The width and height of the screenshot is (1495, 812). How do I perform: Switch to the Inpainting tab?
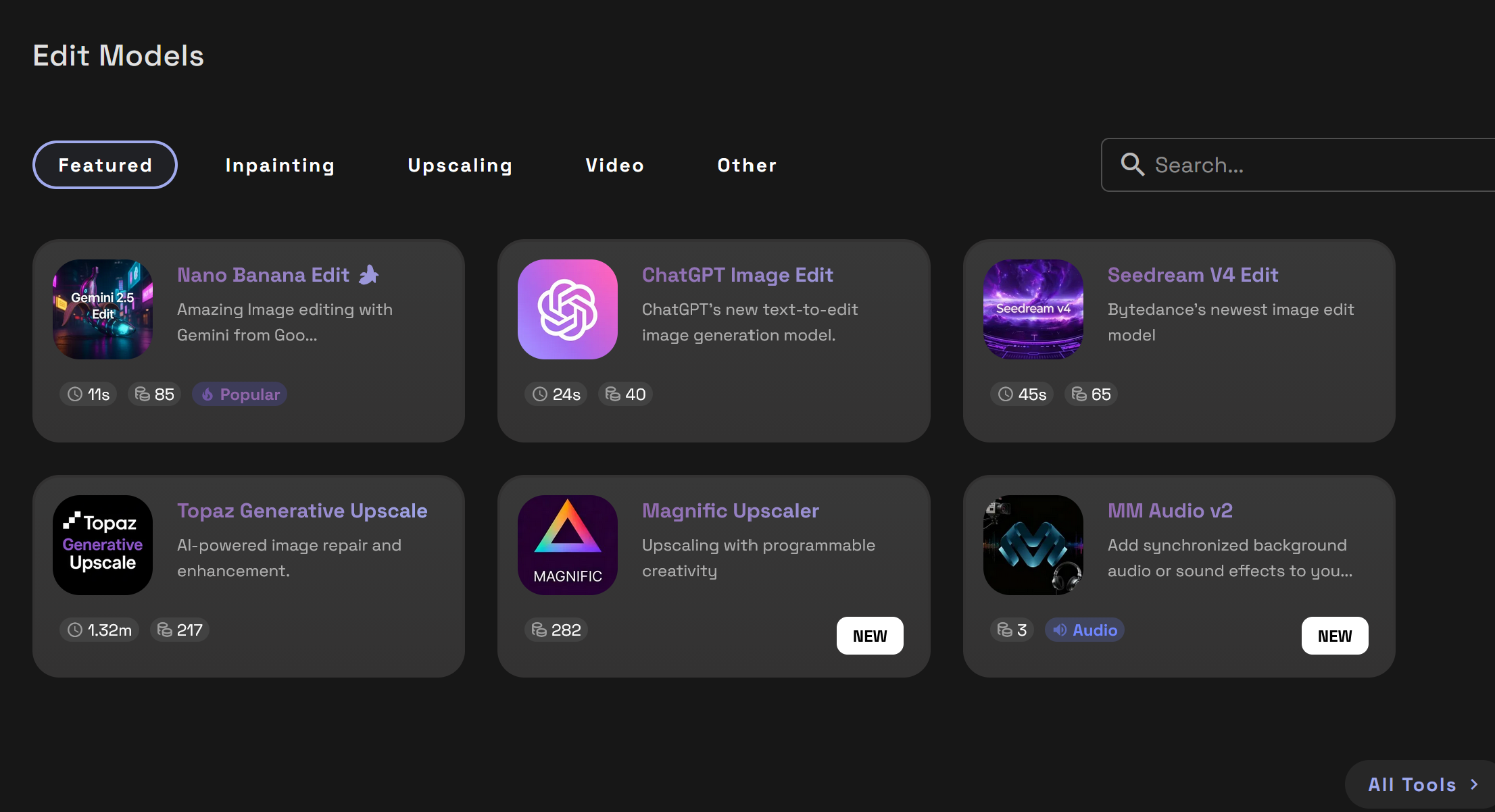[280, 165]
